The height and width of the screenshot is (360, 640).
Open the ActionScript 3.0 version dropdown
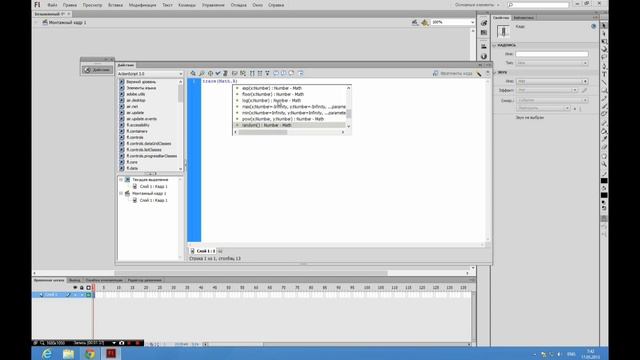click(x=150, y=74)
